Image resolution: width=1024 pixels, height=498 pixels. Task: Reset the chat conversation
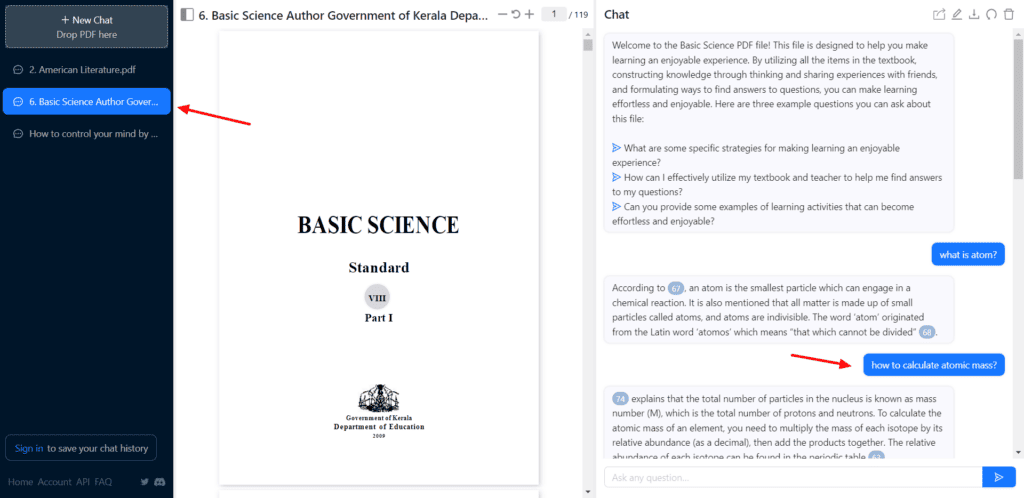click(991, 15)
